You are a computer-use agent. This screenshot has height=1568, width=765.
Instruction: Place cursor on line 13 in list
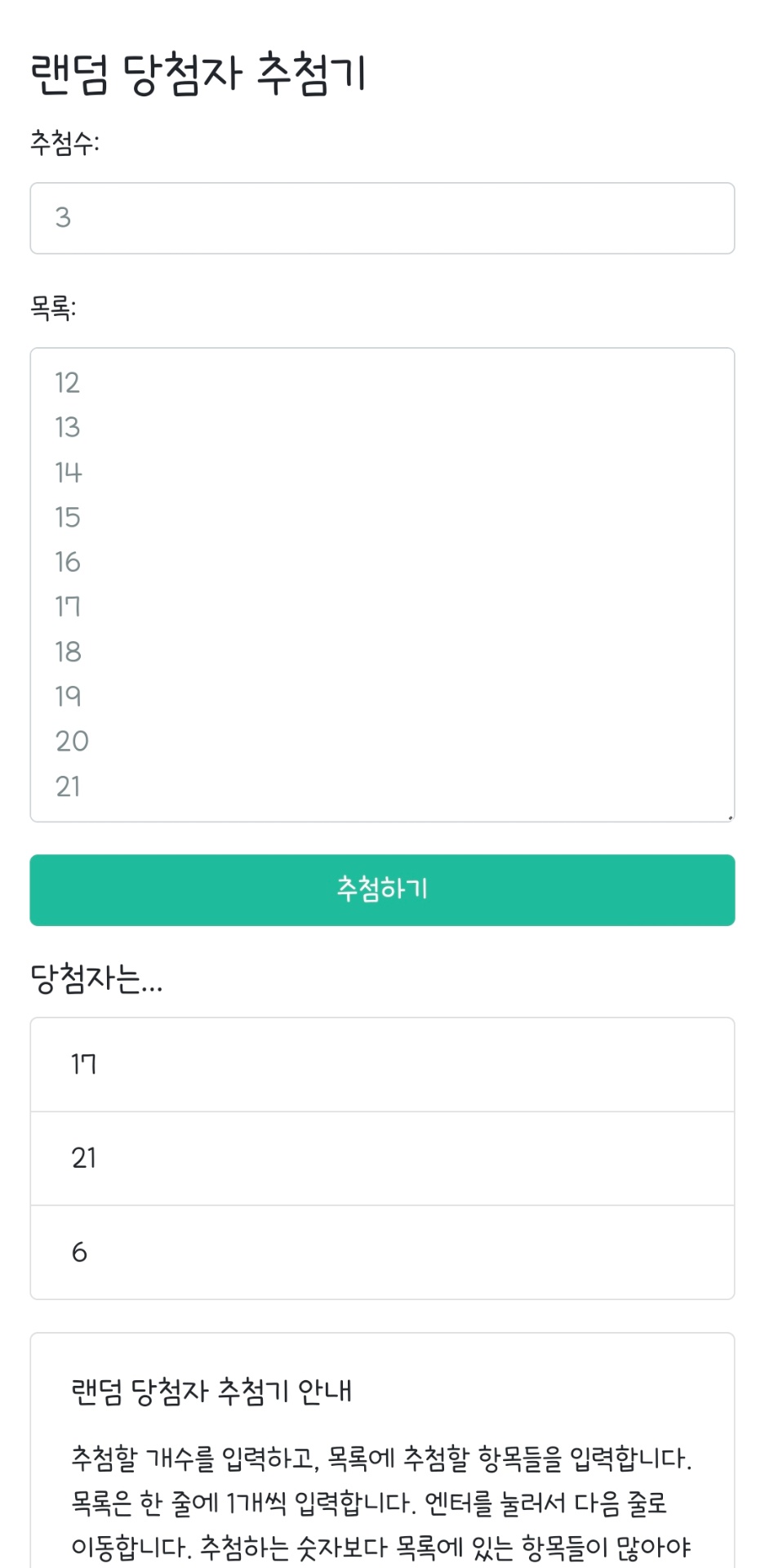coord(68,427)
